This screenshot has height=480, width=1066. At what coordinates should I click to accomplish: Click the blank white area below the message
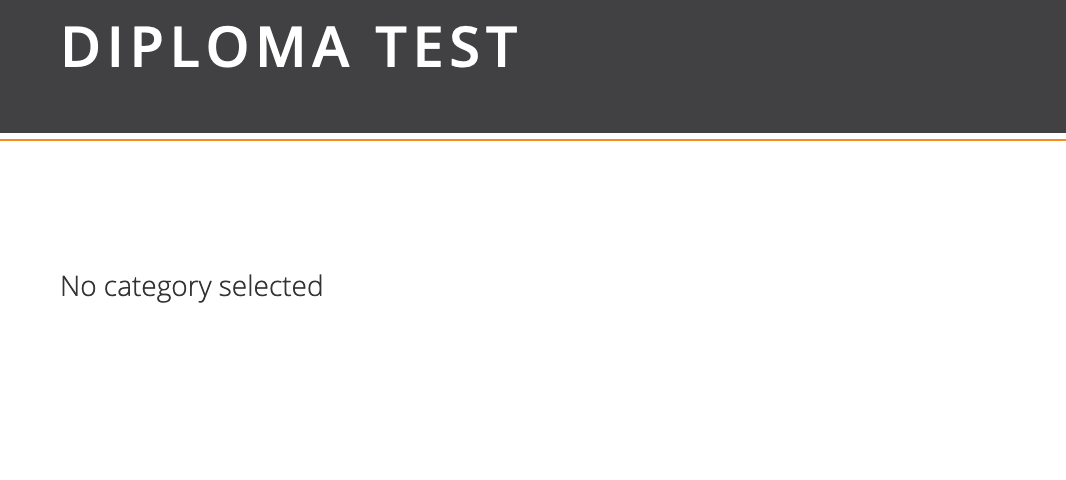(x=533, y=400)
